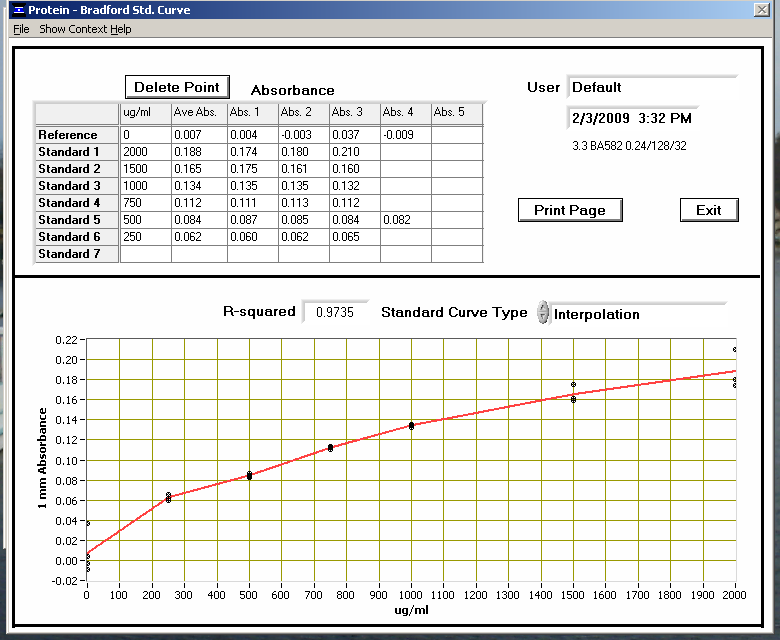Select Standard 1 average cell 0.188
The height and width of the screenshot is (640, 780).
point(199,152)
